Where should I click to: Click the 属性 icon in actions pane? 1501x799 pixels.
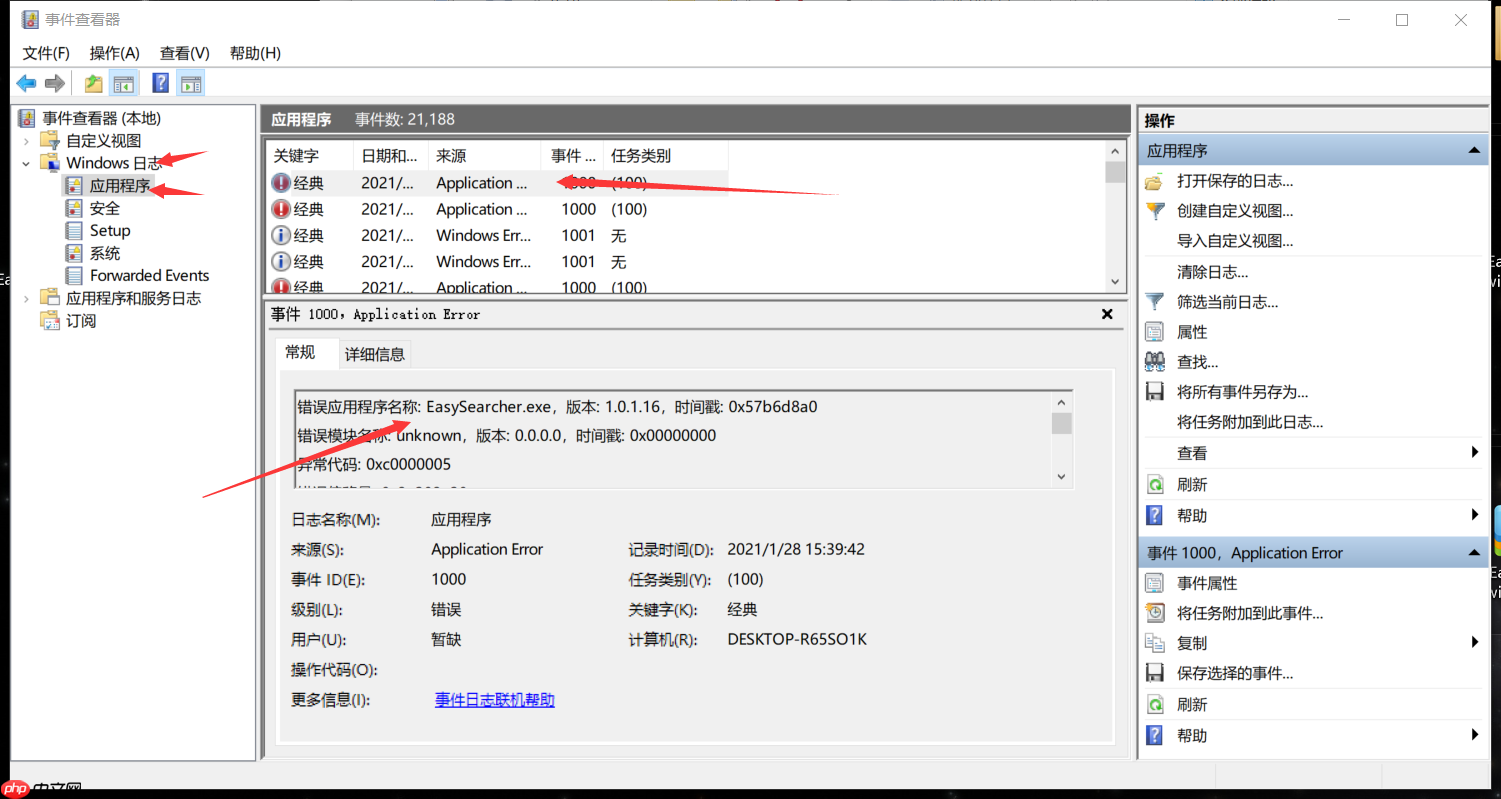1155,332
